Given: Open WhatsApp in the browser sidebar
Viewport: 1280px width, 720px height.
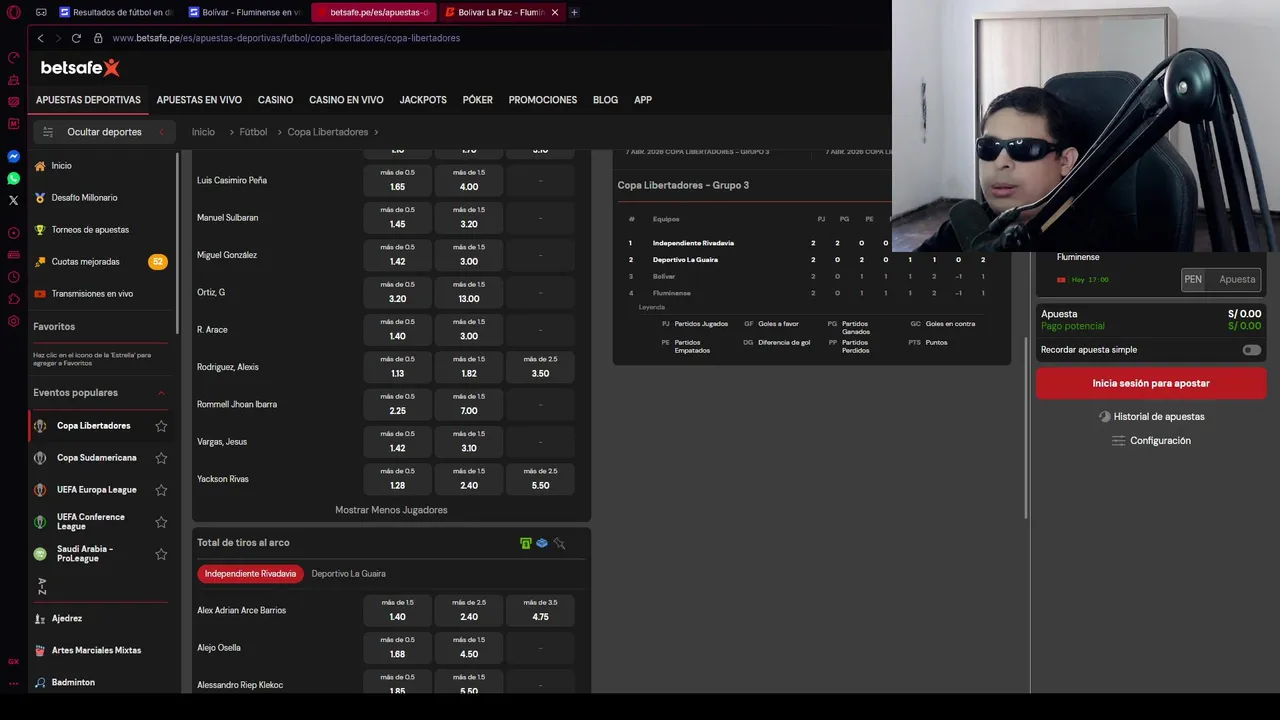Looking at the screenshot, I should tap(13, 179).
